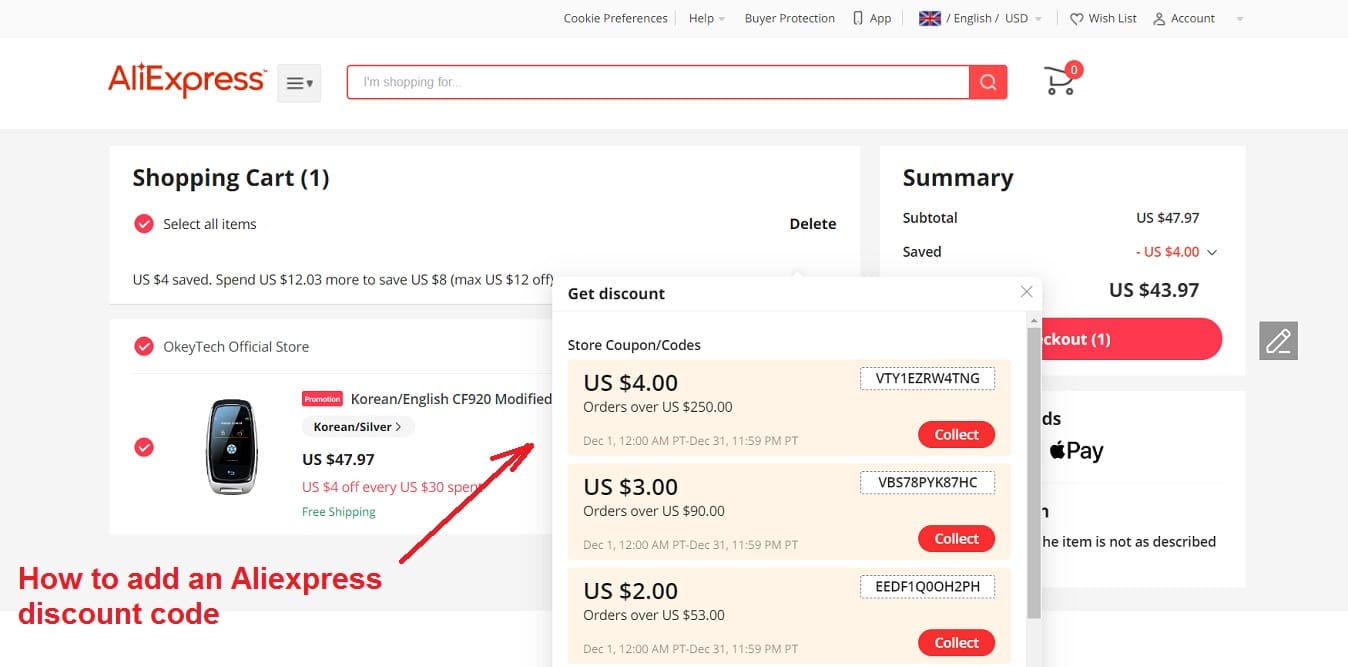
Task: Open the Korean/Silver variant selector
Action: pyautogui.click(x=358, y=427)
